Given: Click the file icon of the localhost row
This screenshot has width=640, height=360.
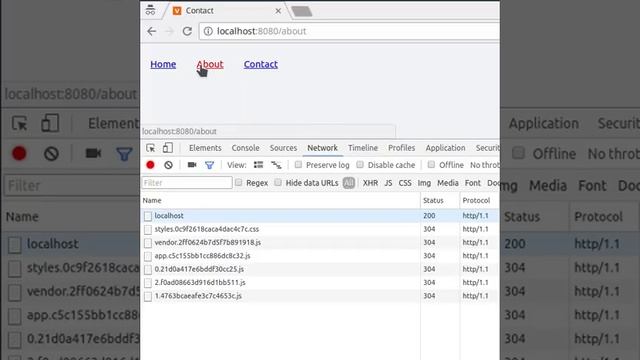Looking at the screenshot, I should (148, 216).
